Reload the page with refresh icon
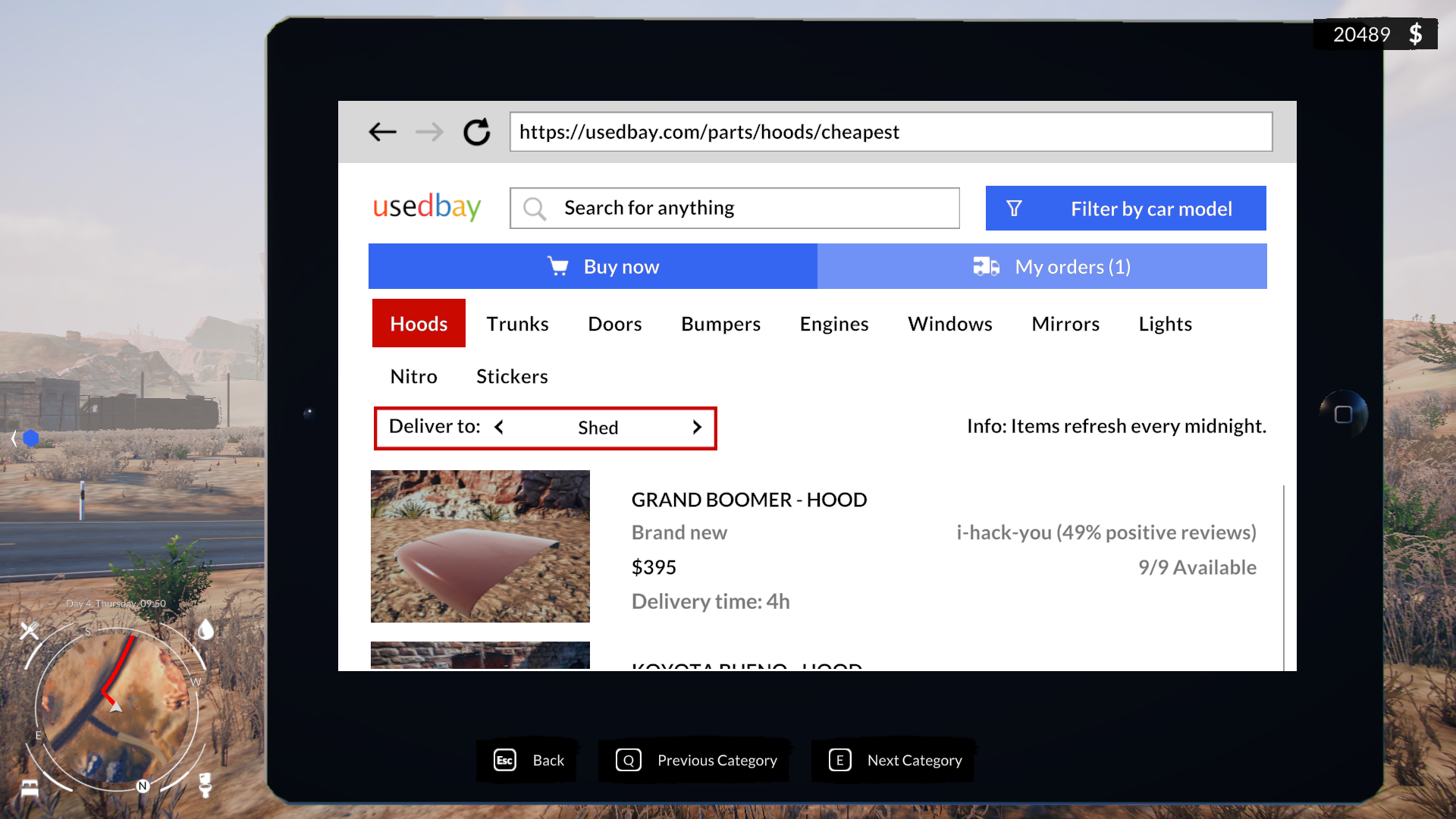The height and width of the screenshot is (819, 1456). [477, 132]
